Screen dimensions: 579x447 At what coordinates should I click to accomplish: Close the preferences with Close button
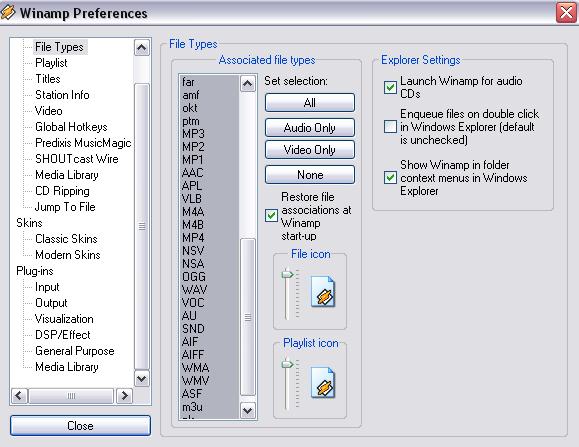coord(80,426)
